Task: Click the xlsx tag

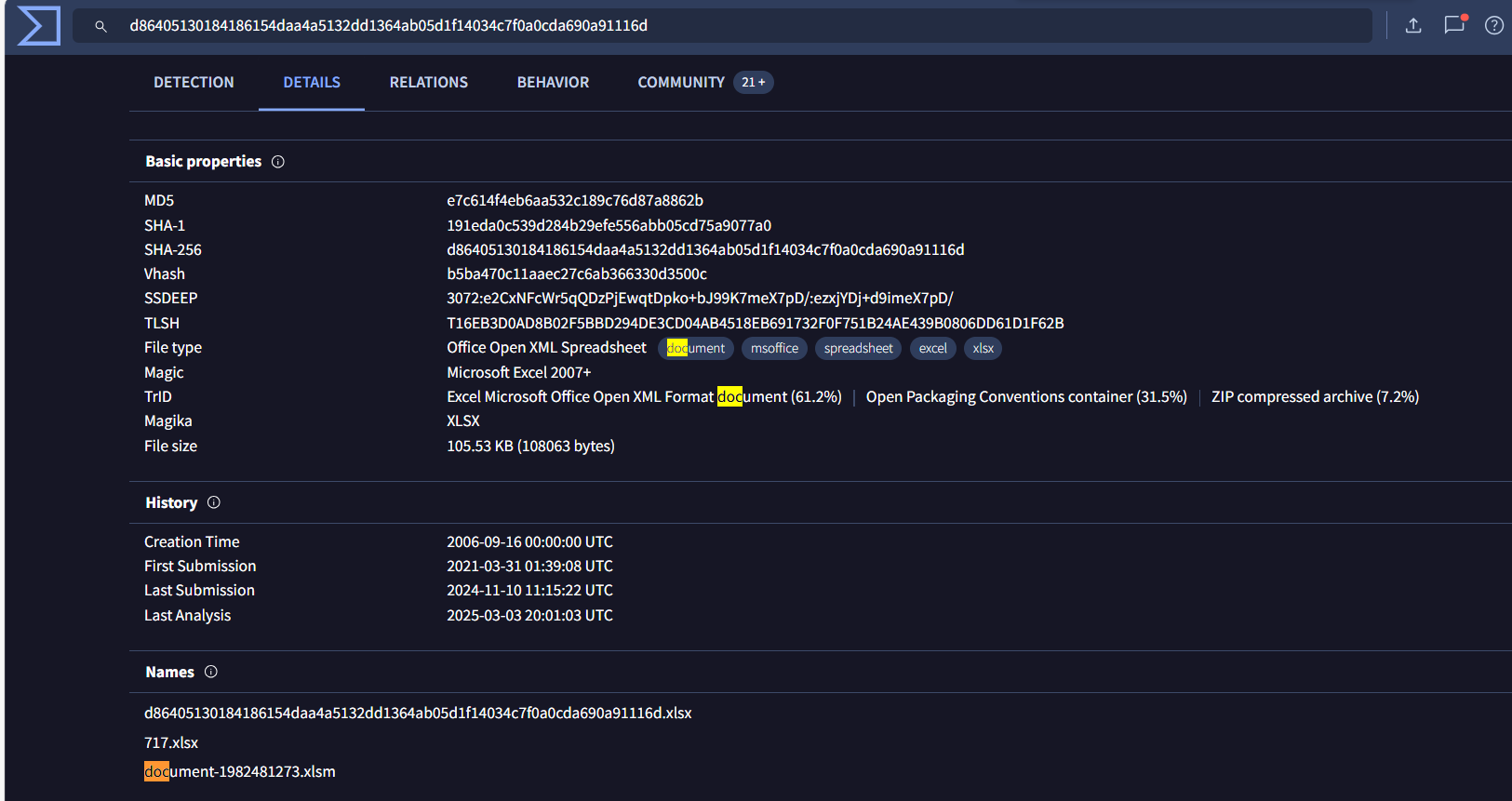Action: 983,348
